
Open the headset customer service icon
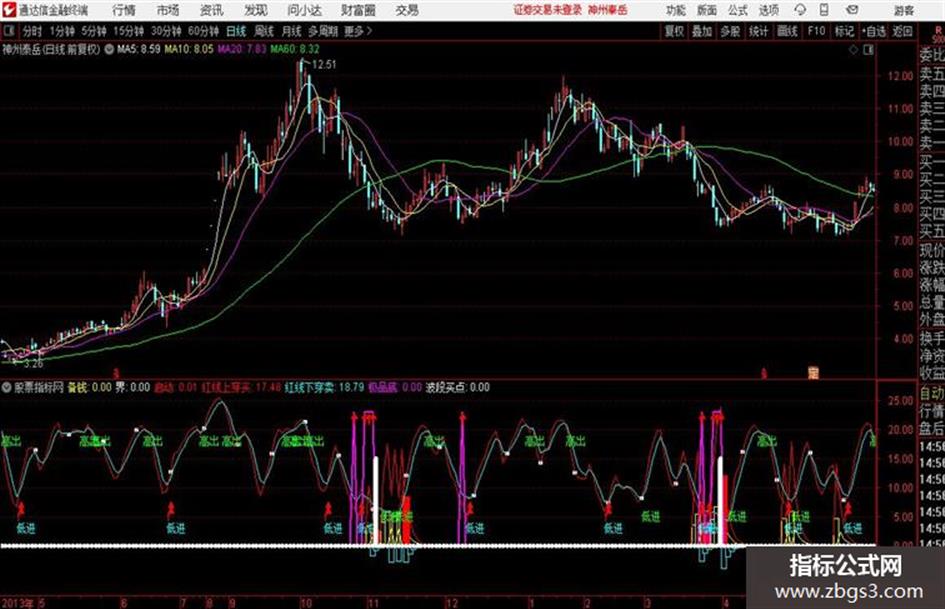coord(800,10)
